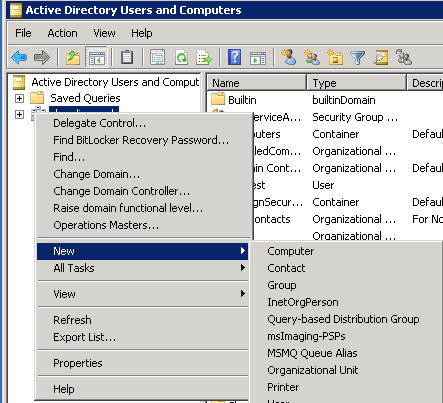443x403 pixels.
Task: Sort by the Name column header
Action: pyautogui.click(x=256, y=83)
